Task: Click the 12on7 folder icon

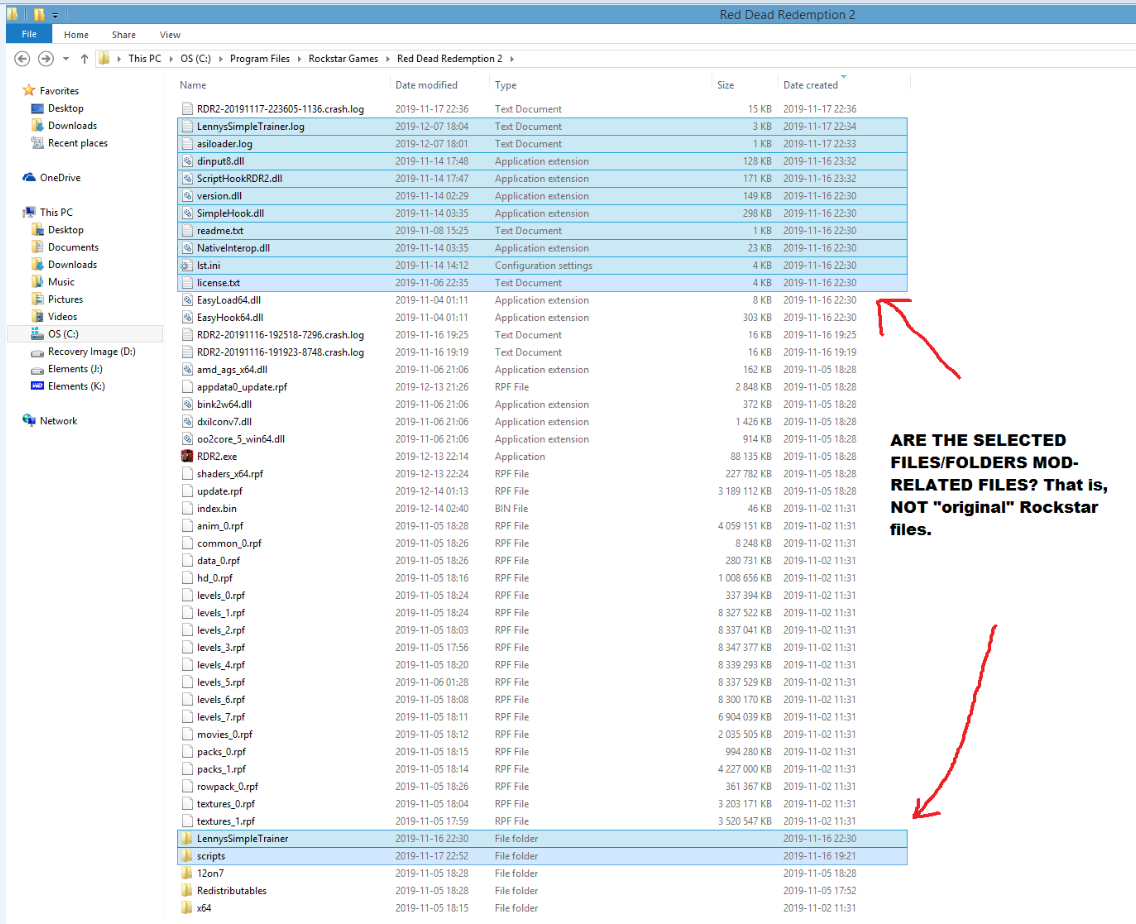Action: pos(187,873)
